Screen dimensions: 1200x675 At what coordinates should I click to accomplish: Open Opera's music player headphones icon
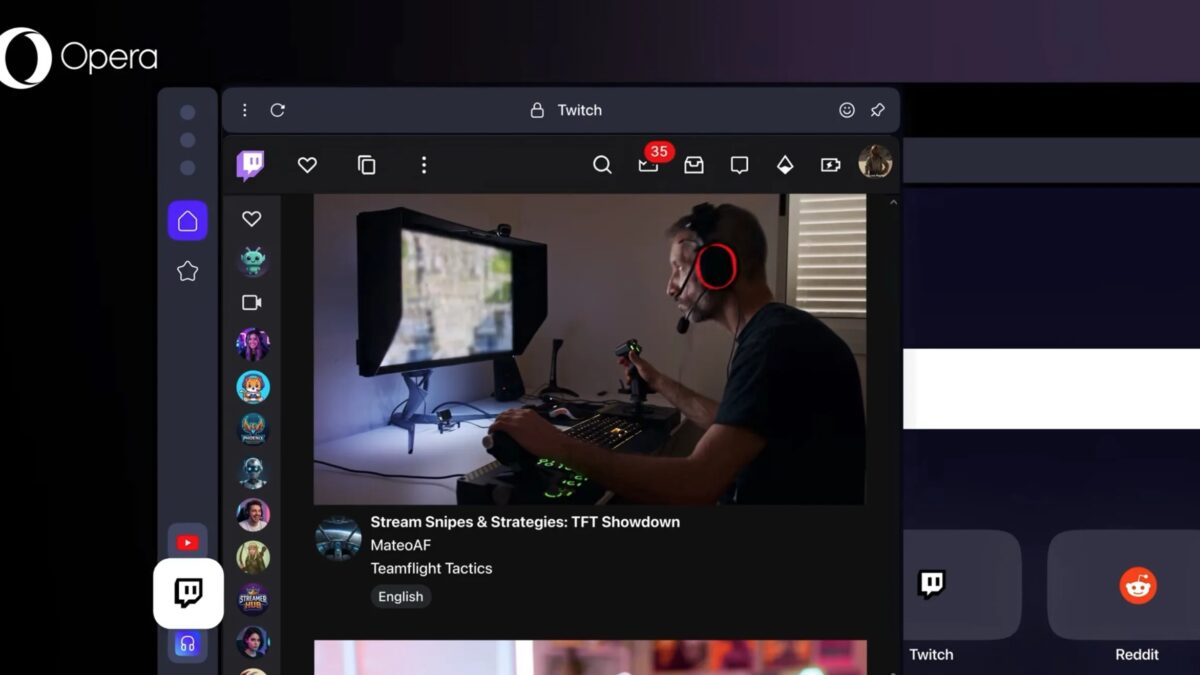coord(187,644)
